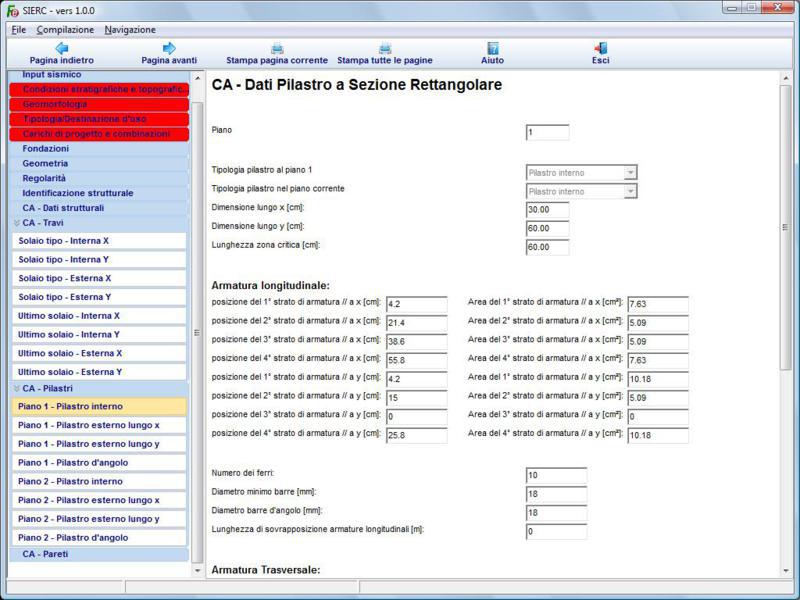This screenshot has width=800, height=600.
Task: Click the Pagina indietro back arrow icon
Action: pos(62,48)
